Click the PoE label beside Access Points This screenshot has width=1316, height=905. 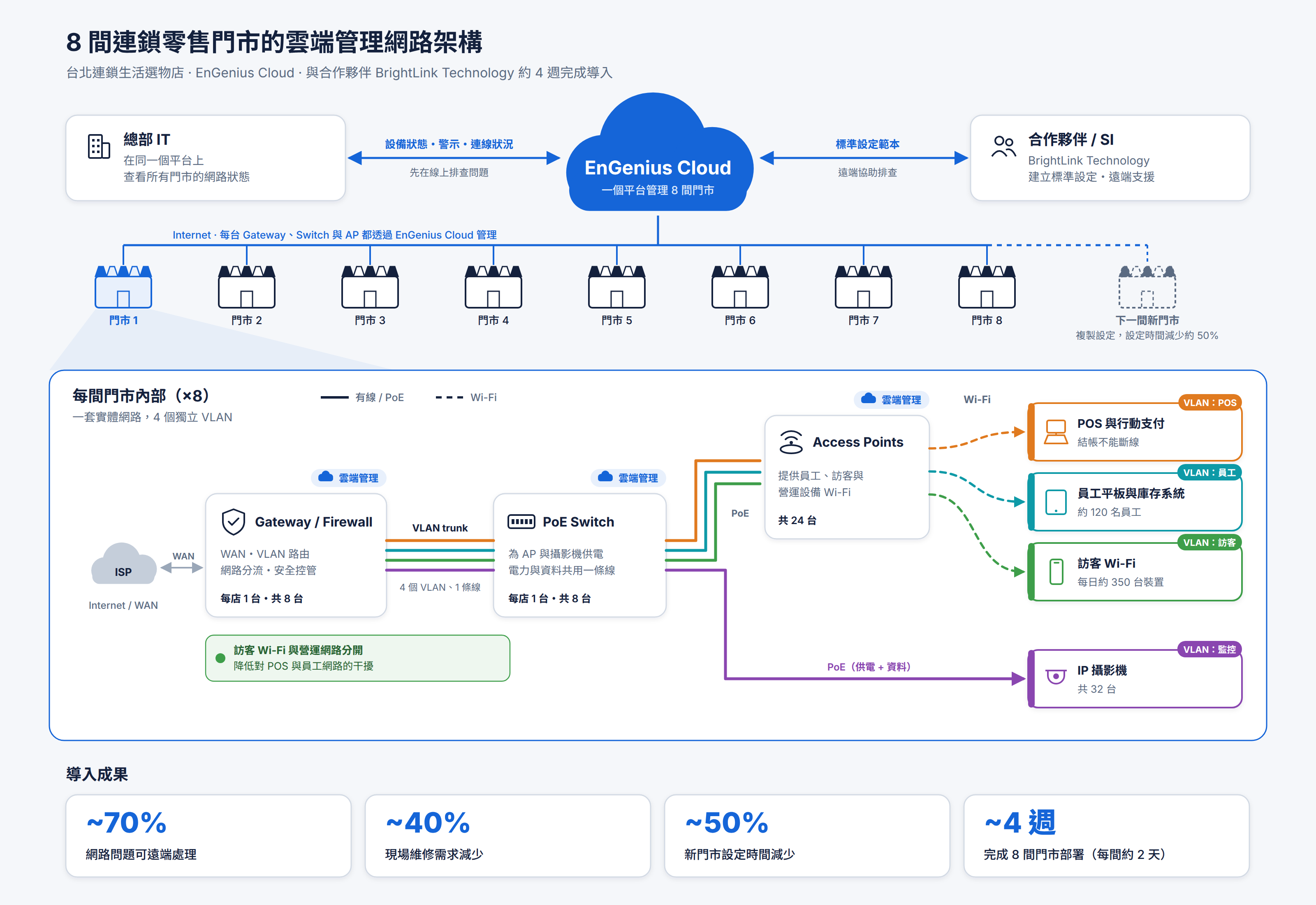[739, 513]
